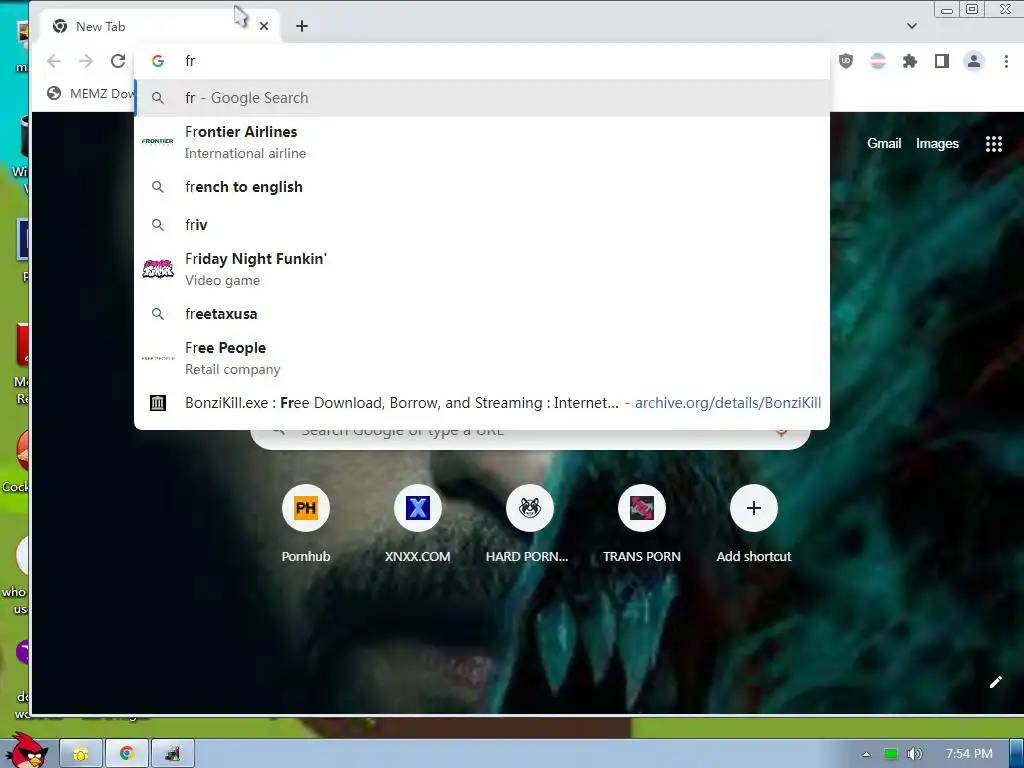The height and width of the screenshot is (768, 1024).
Task: Open Windows Explorer folder on taskbar
Action: tap(81, 754)
